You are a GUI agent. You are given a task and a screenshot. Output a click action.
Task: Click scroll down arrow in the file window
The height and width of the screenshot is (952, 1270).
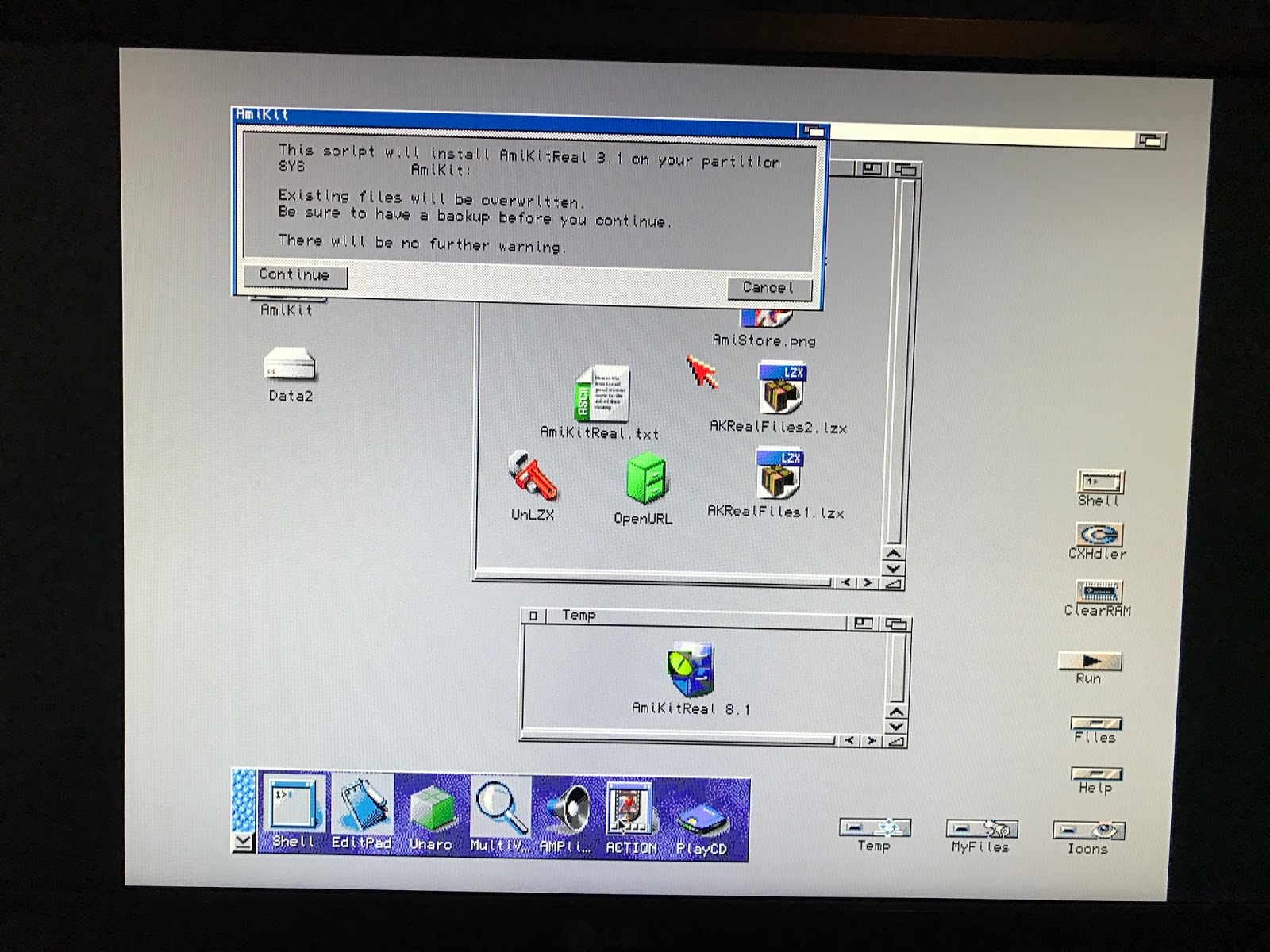click(x=894, y=568)
